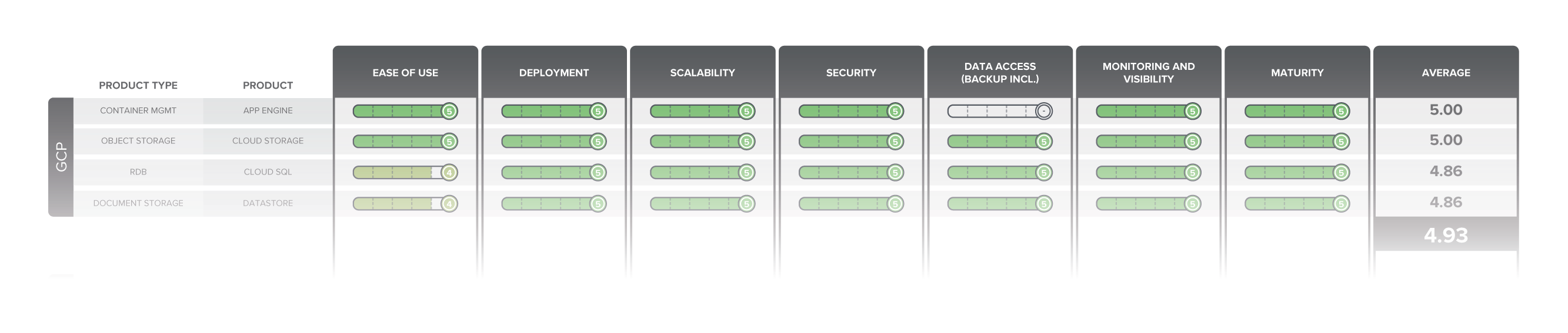Viewport: 1568px width, 333px height.
Task: Select the Average column header
Action: click(1446, 72)
